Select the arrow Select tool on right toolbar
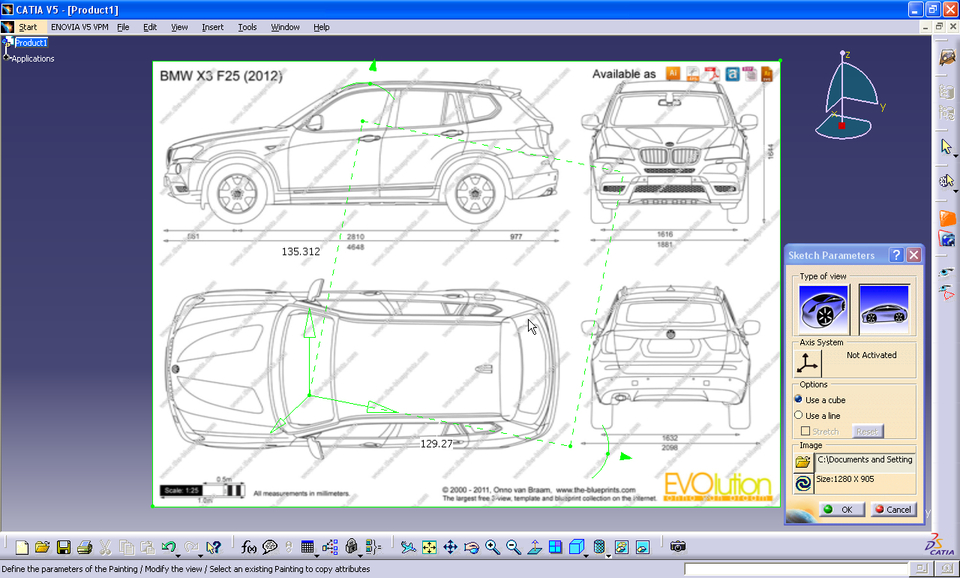The height and width of the screenshot is (578, 960). (946, 146)
